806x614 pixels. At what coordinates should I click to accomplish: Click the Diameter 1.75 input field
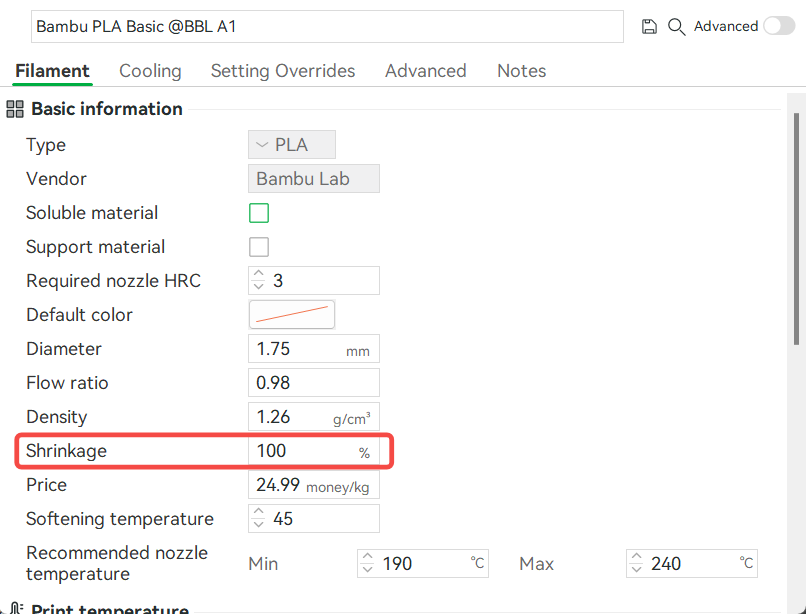pyautogui.click(x=314, y=349)
